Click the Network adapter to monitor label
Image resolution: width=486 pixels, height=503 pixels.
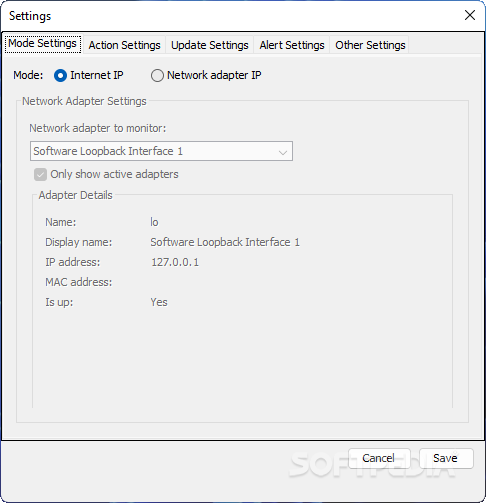coord(98,128)
